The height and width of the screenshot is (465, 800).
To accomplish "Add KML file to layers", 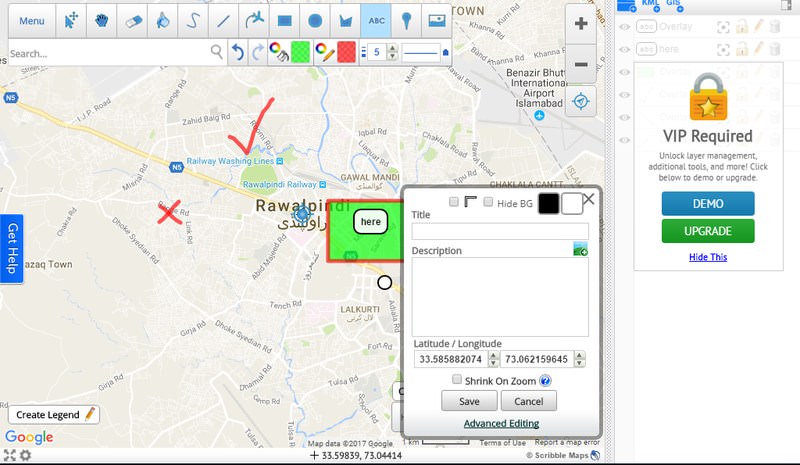I will click(x=651, y=5).
